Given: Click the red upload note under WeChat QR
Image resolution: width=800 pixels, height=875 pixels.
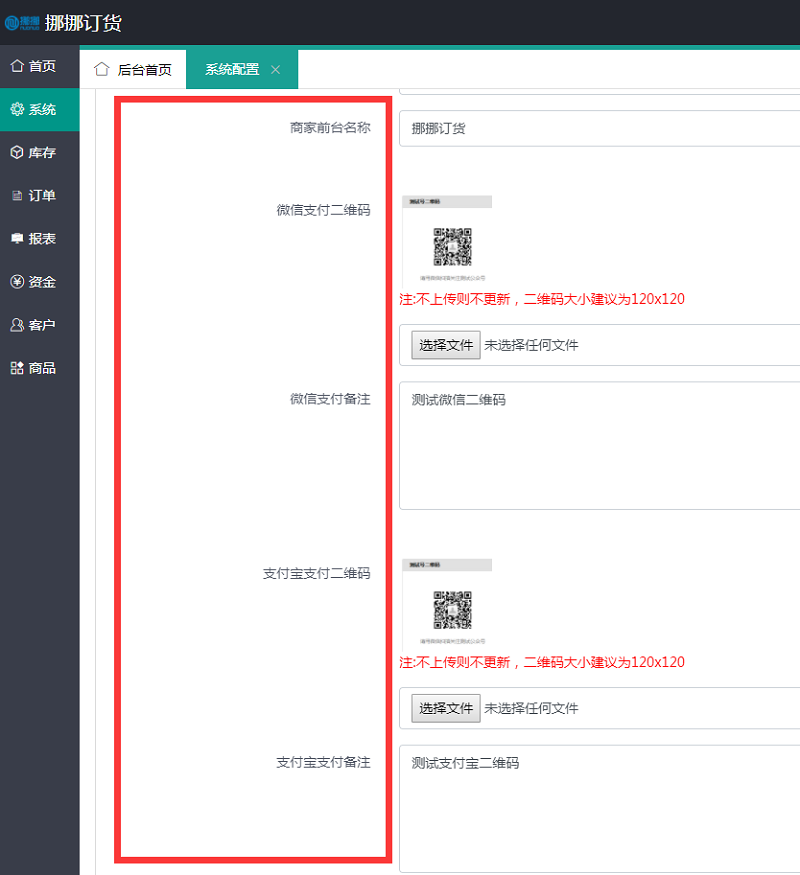Looking at the screenshot, I should [542, 299].
